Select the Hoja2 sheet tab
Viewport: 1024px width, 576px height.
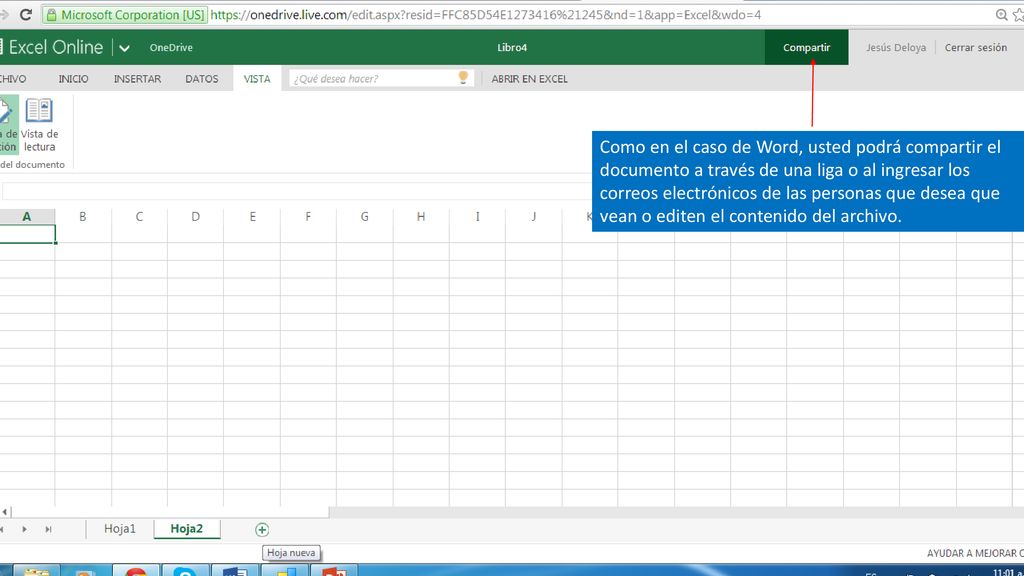(187, 528)
